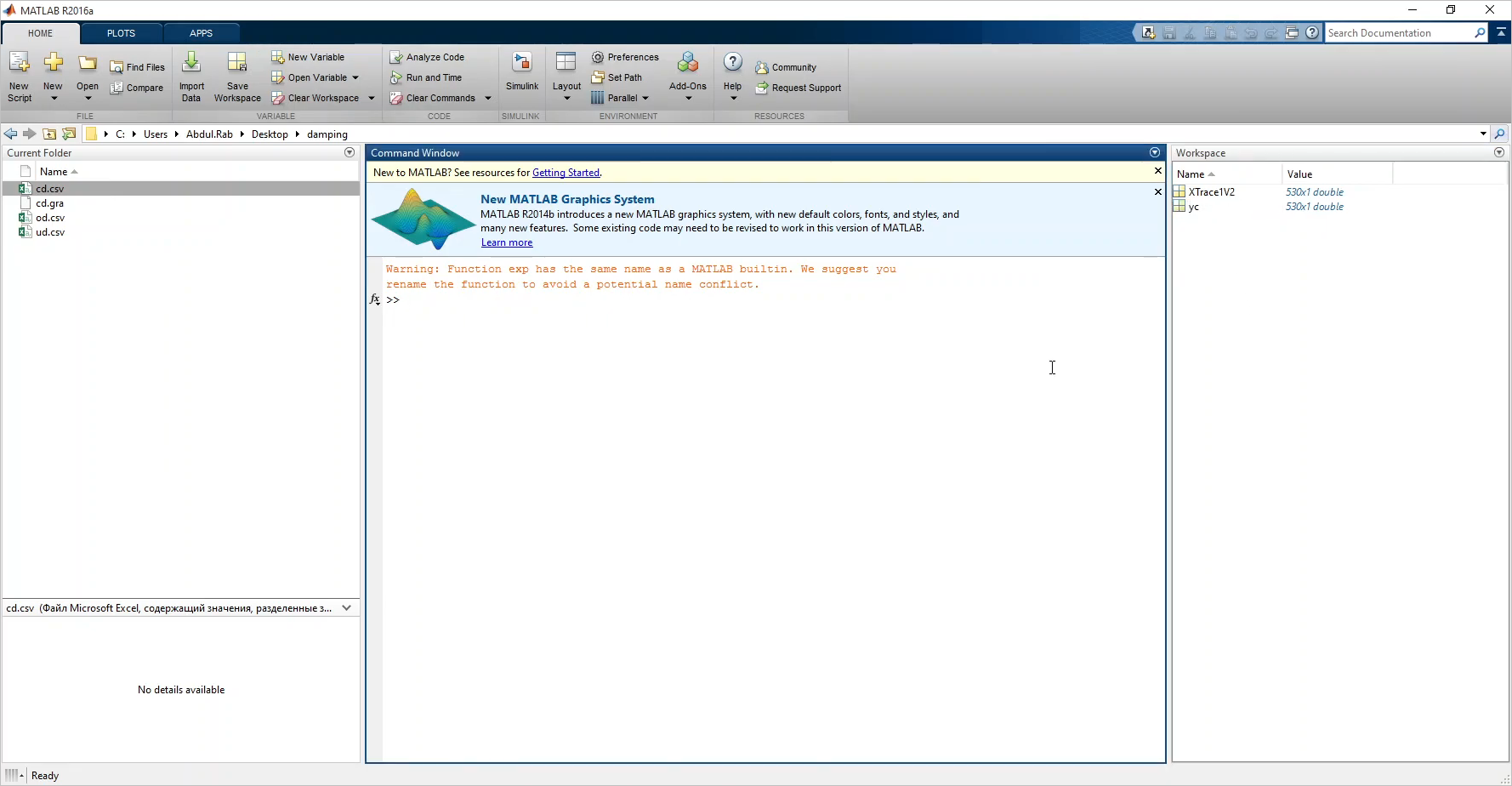Expand the cd.csv details panel chevron

346,607
